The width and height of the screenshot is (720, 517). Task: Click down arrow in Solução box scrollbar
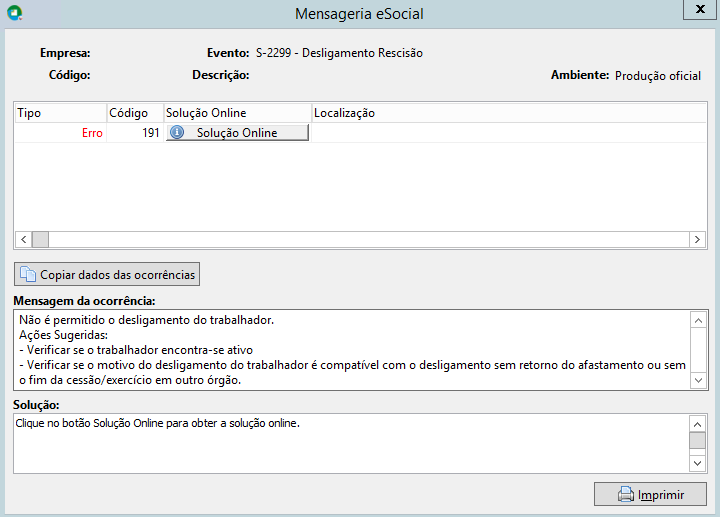point(698,463)
